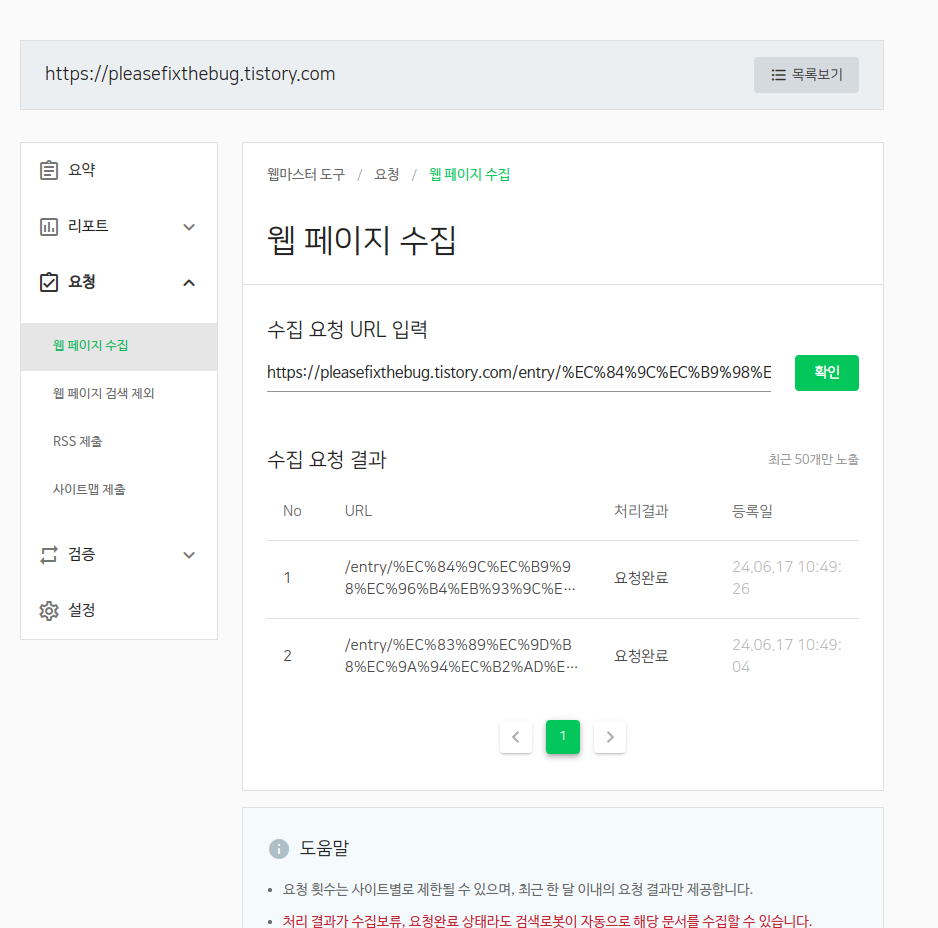The width and height of the screenshot is (938, 928).
Task: Select 웹 페이지 수집 in sidebar
Action: coord(90,346)
